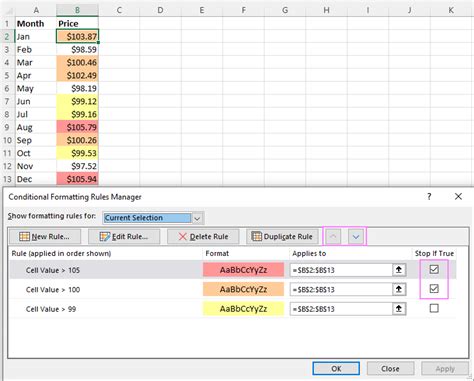Select rule Cell Value > 99
The height and width of the screenshot is (381, 474).
click(x=51, y=309)
